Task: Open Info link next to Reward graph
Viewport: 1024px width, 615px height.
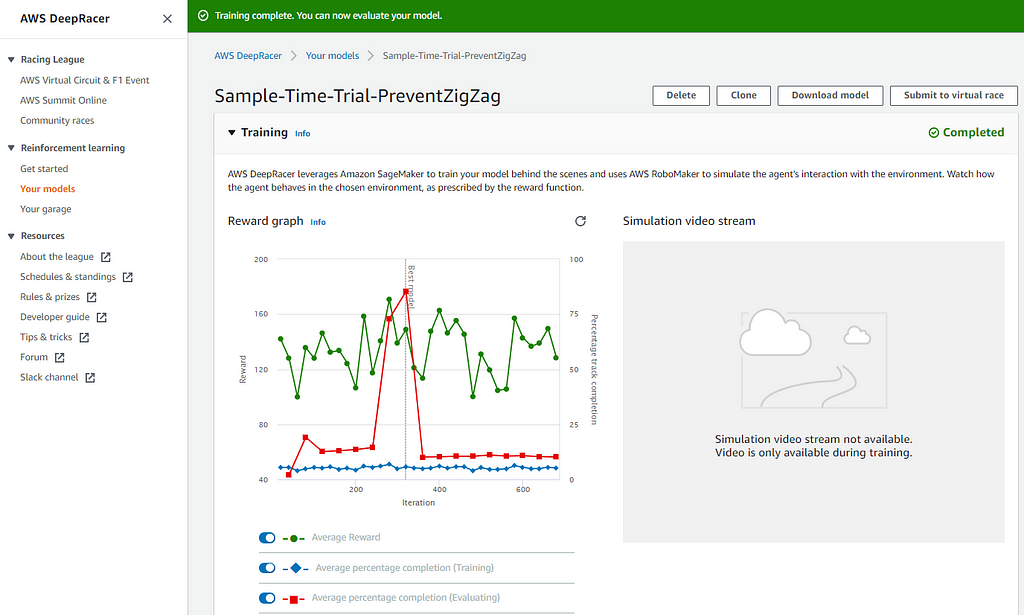Action: [x=318, y=223]
